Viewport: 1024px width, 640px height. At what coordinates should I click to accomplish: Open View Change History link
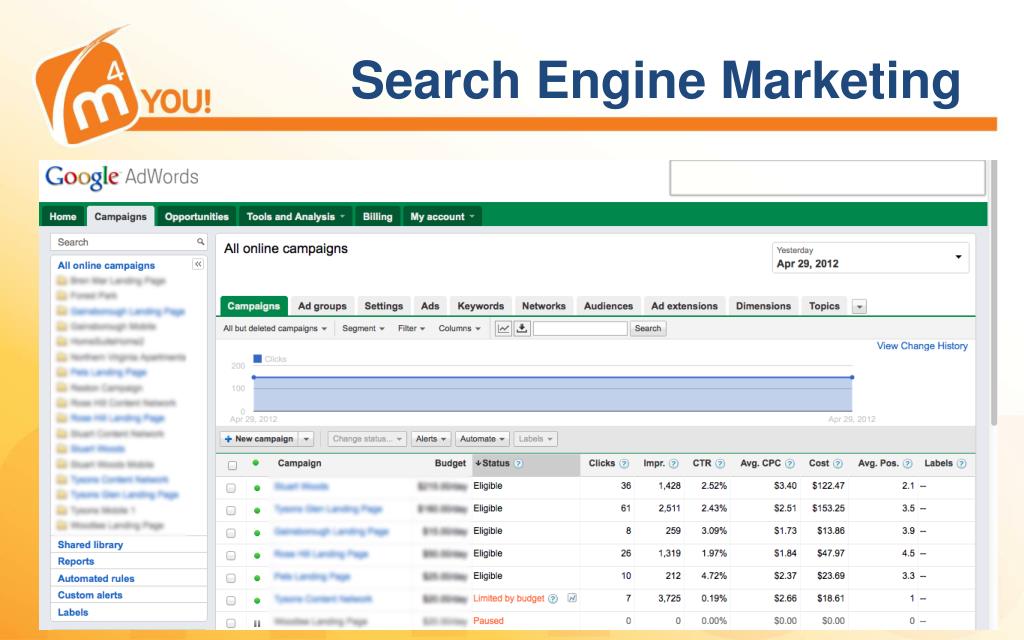[922, 346]
